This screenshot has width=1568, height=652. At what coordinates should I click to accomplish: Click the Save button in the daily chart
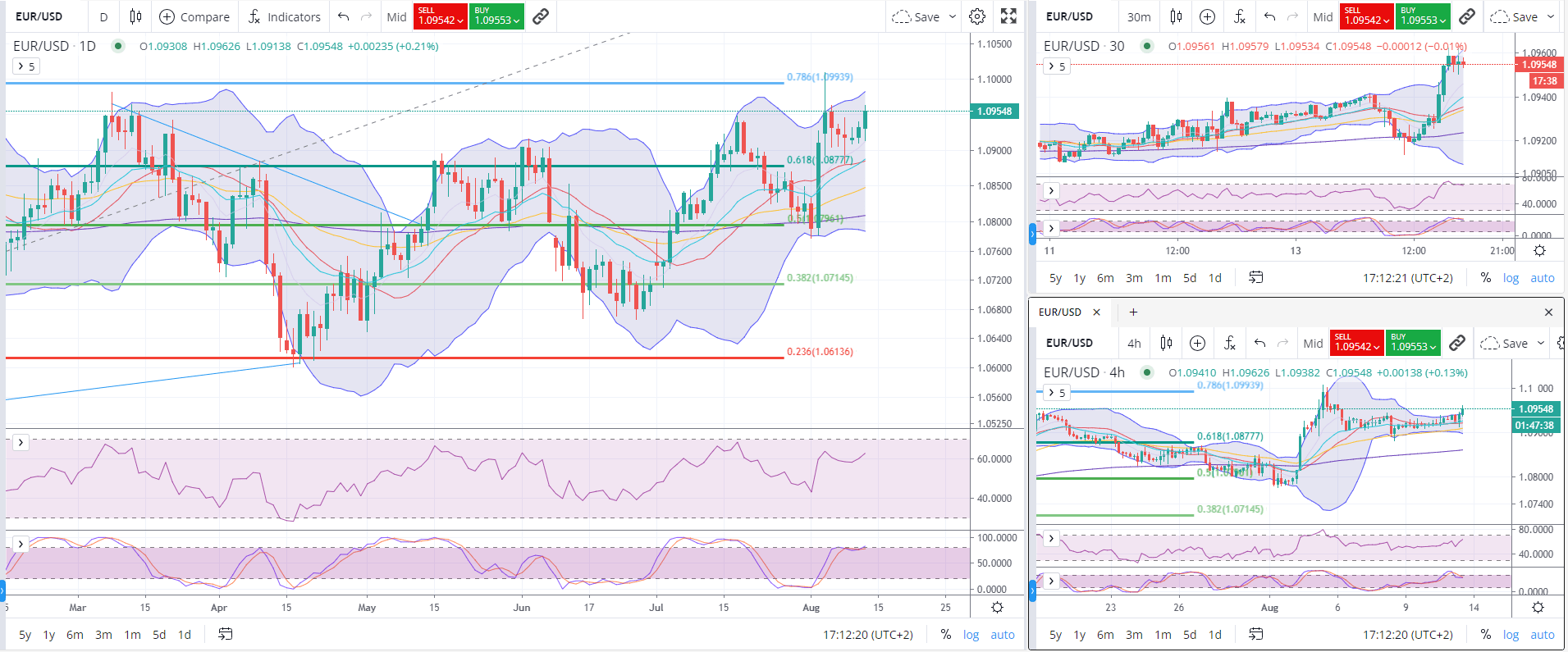tap(917, 16)
